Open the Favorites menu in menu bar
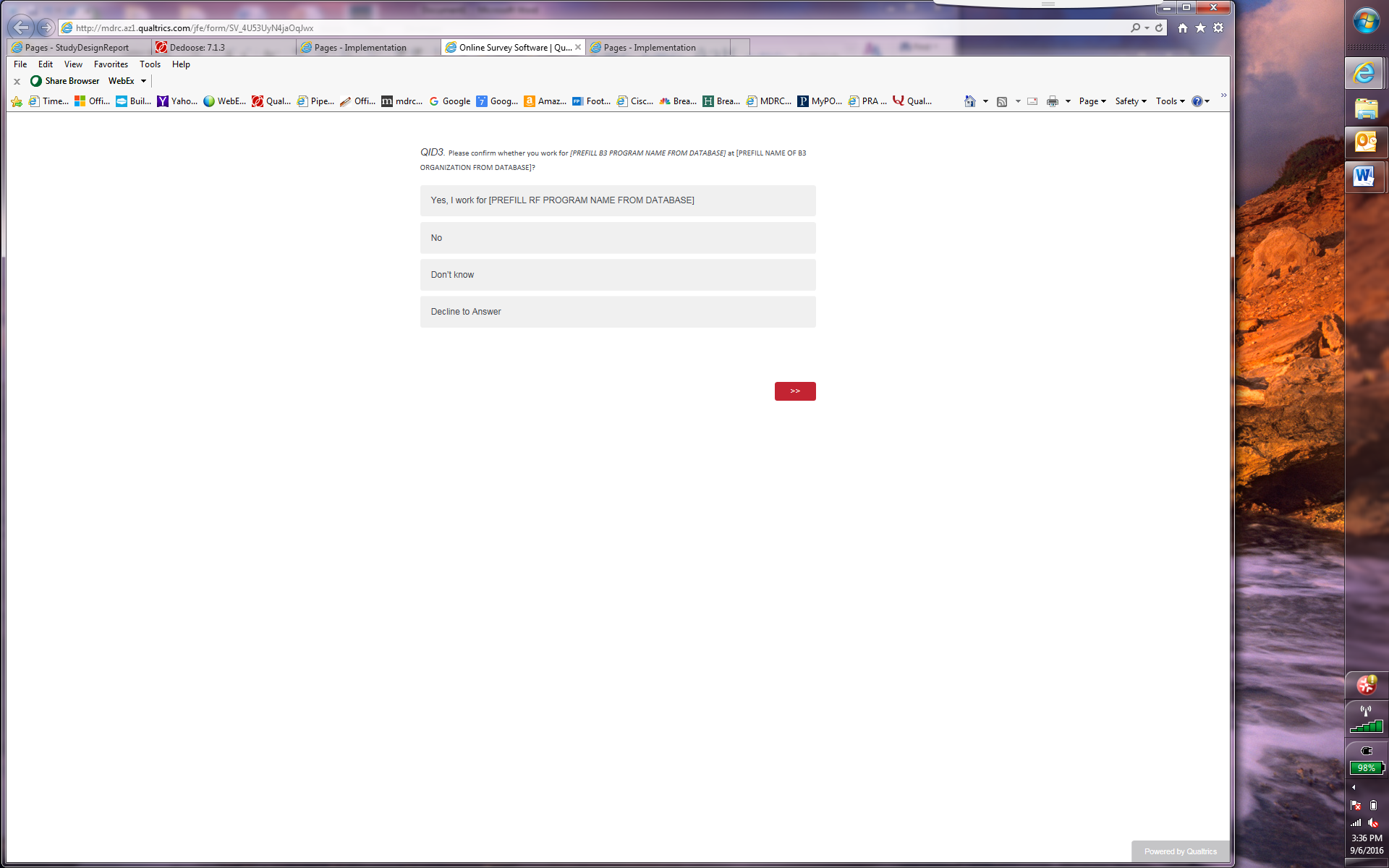 tap(111, 64)
